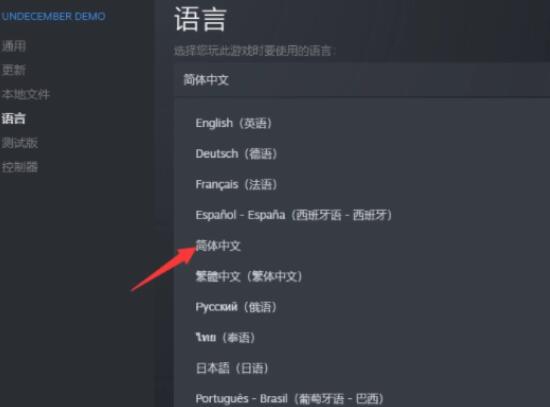Select Deutsch (德语) language option
Image resolution: width=550 pixels, height=407 pixels.
point(236,154)
